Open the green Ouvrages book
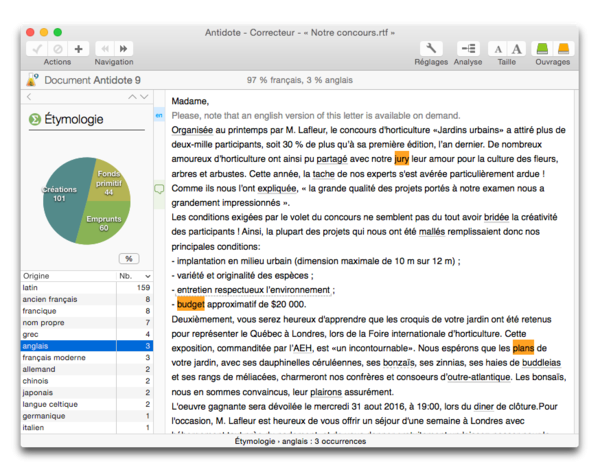 [542, 49]
